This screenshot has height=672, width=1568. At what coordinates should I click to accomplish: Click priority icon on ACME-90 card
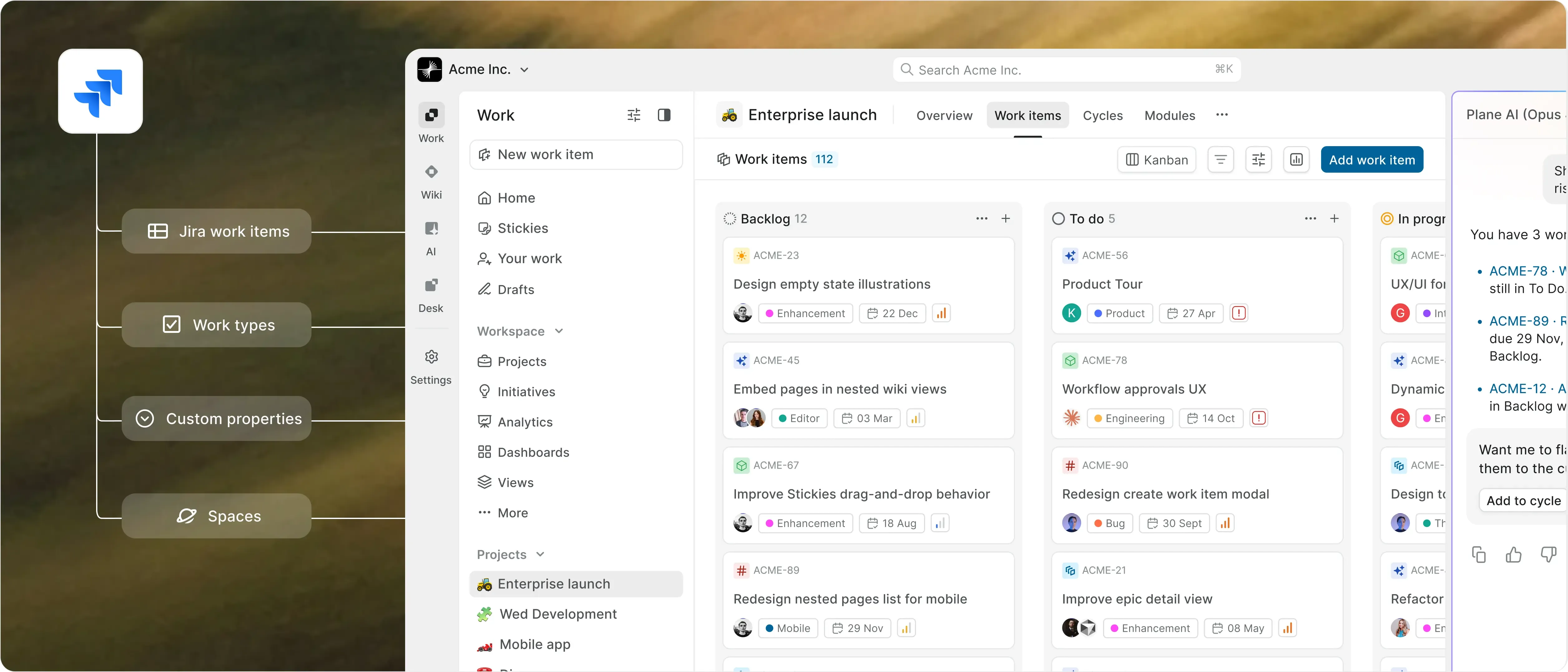coord(1225,523)
